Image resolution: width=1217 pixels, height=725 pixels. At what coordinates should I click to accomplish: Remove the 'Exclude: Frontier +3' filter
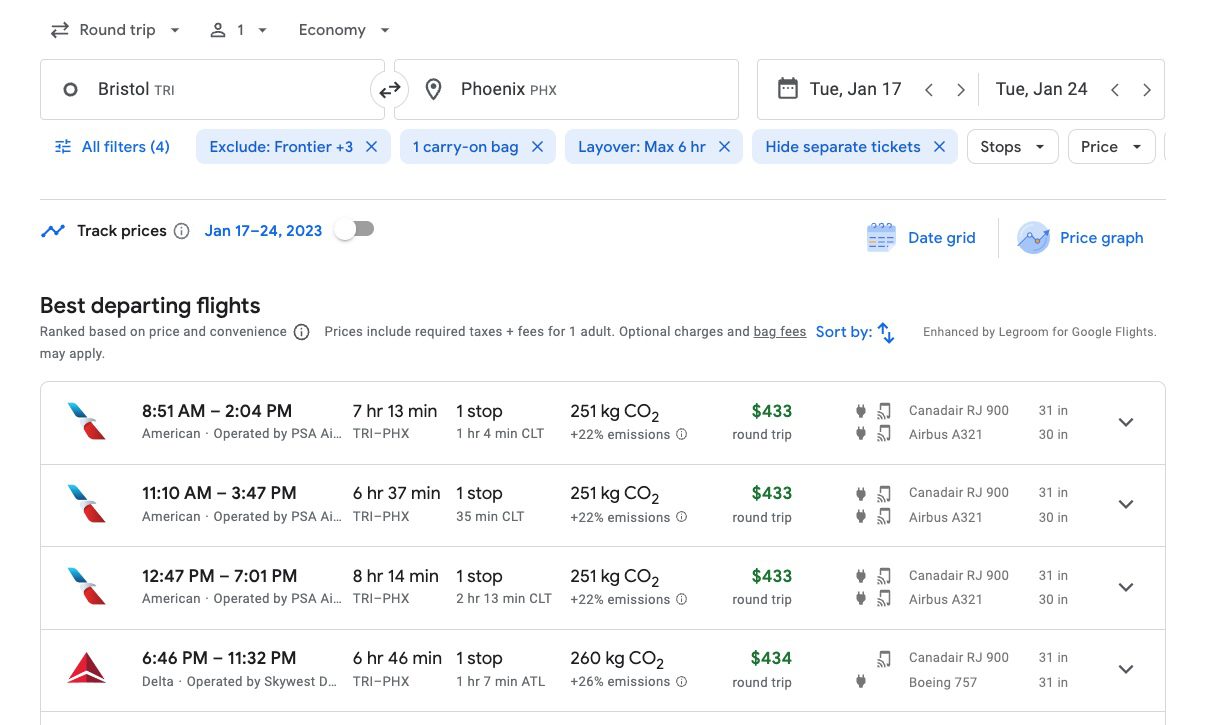pos(371,146)
